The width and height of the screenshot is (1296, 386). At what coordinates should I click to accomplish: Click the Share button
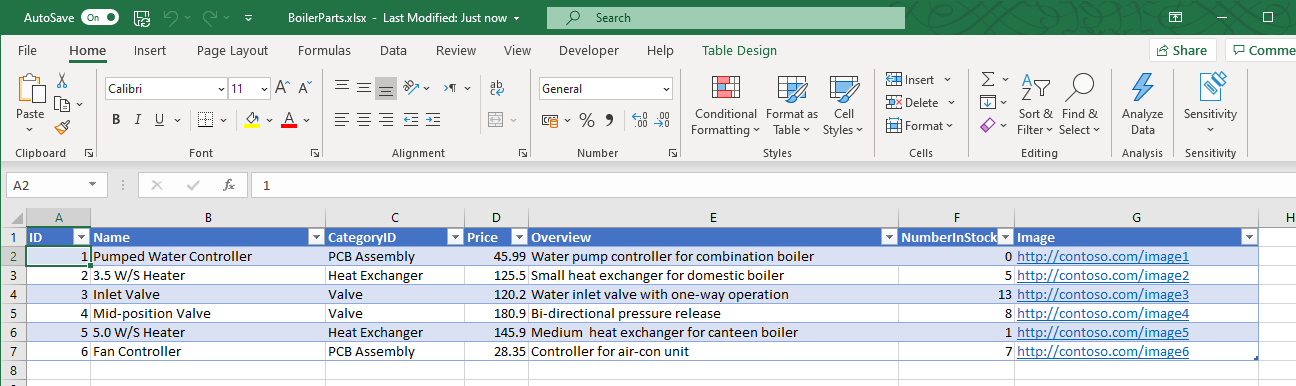click(1182, 50)
